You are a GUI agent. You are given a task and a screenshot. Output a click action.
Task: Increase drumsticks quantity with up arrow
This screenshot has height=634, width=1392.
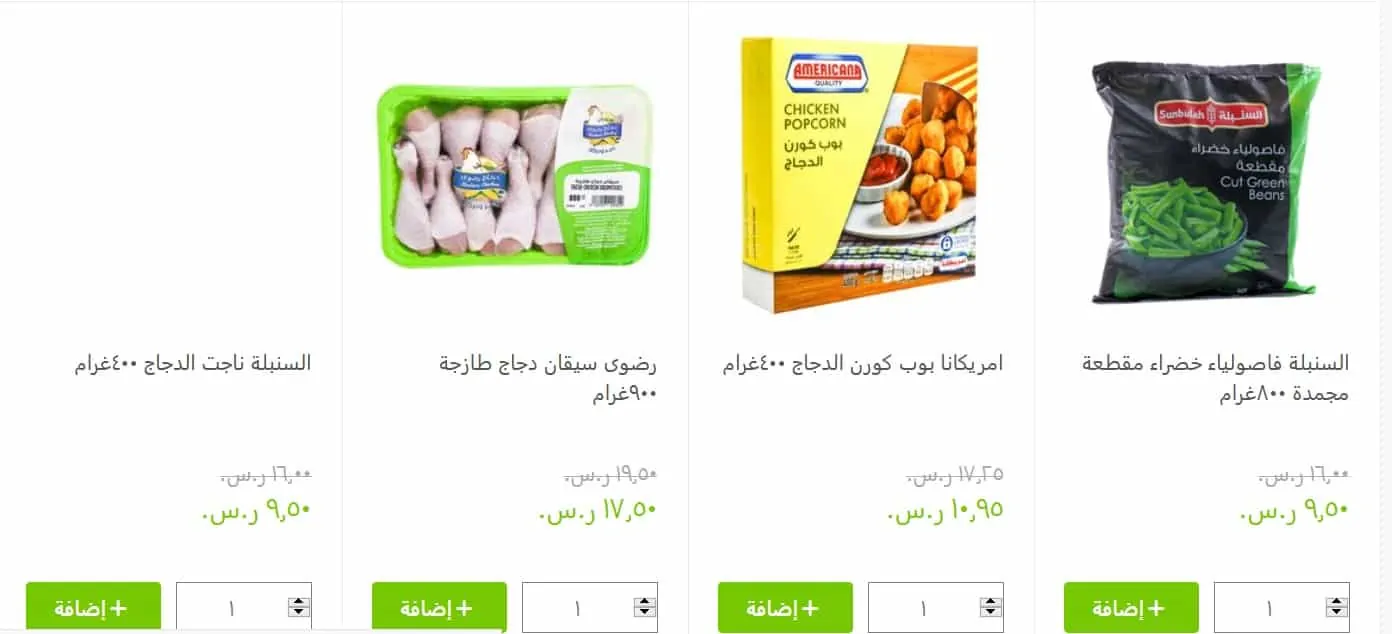point(645,602)
